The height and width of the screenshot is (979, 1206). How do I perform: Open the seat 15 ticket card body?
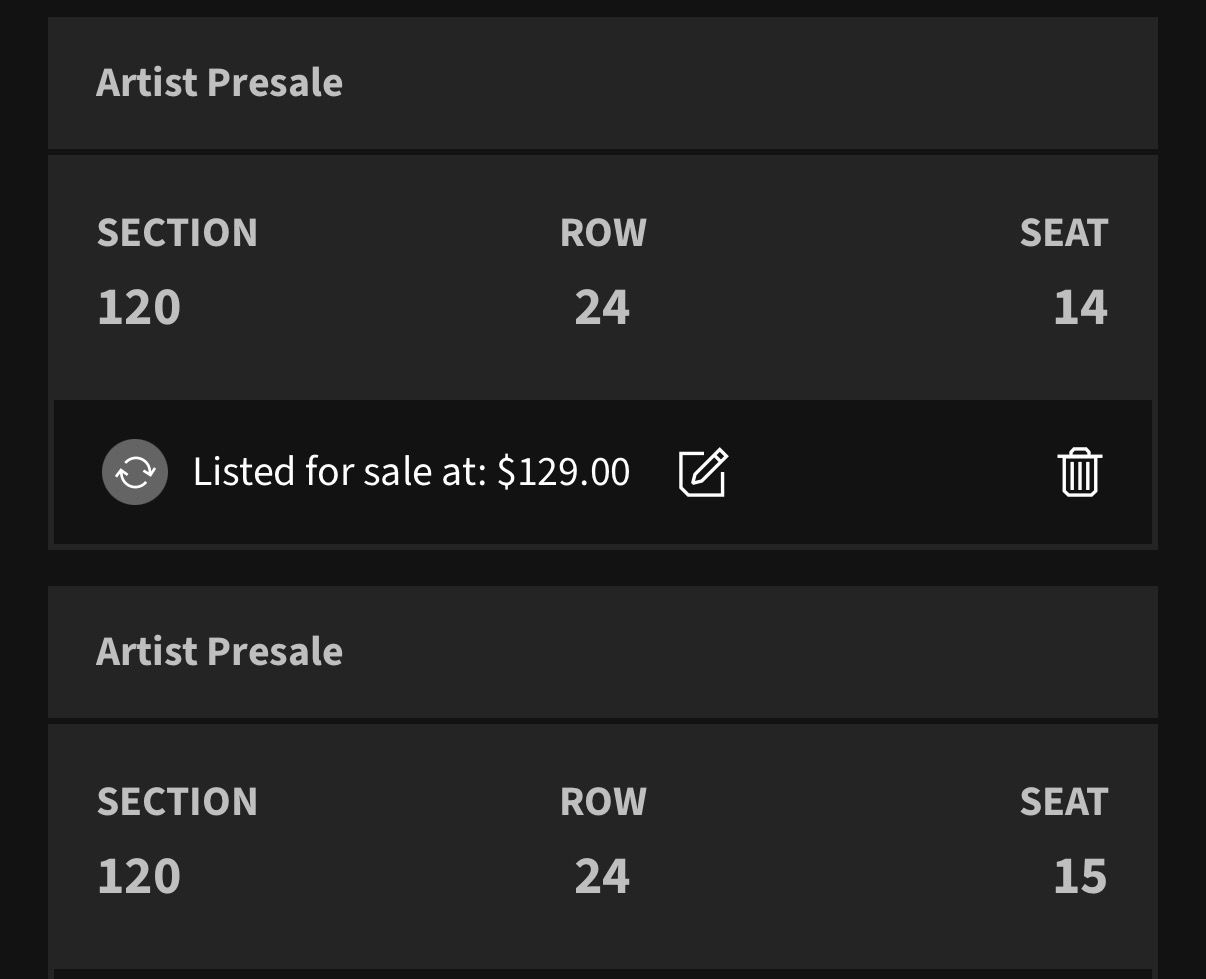pos(603,846)
